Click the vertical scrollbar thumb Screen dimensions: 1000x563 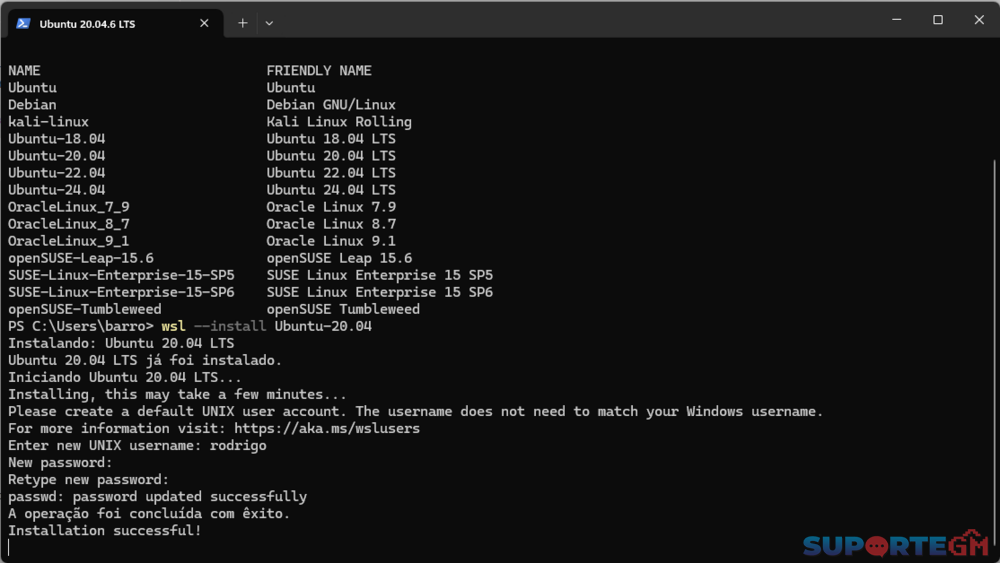[993, 350]
